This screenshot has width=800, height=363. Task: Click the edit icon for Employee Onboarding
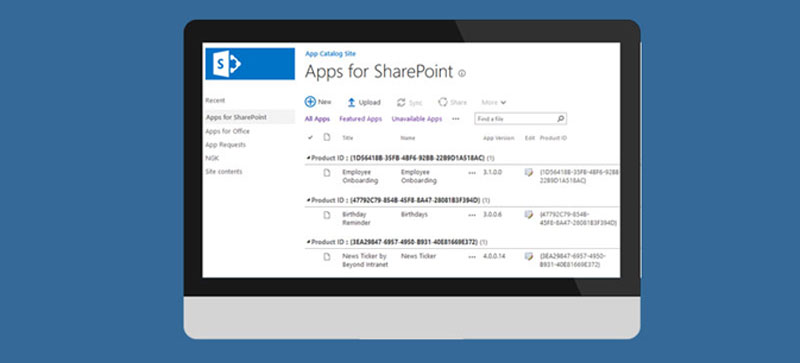[529, 173]
